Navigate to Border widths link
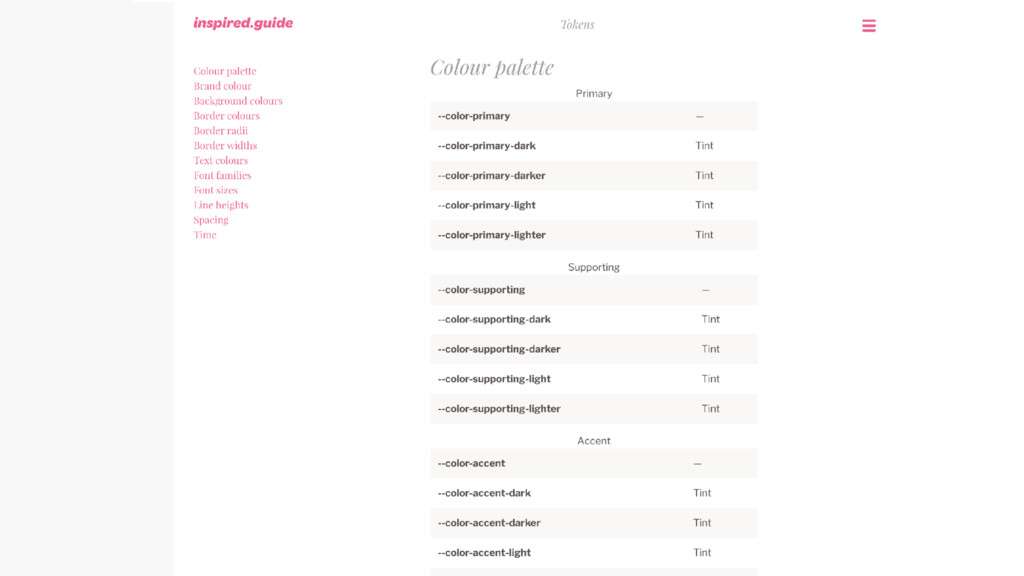The width and height of the screenshot is (1024, 576). 225,146
